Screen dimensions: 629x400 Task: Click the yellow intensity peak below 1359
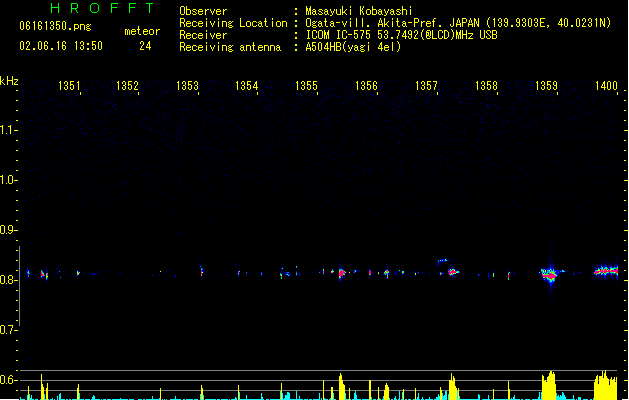(x=549, y=386)
